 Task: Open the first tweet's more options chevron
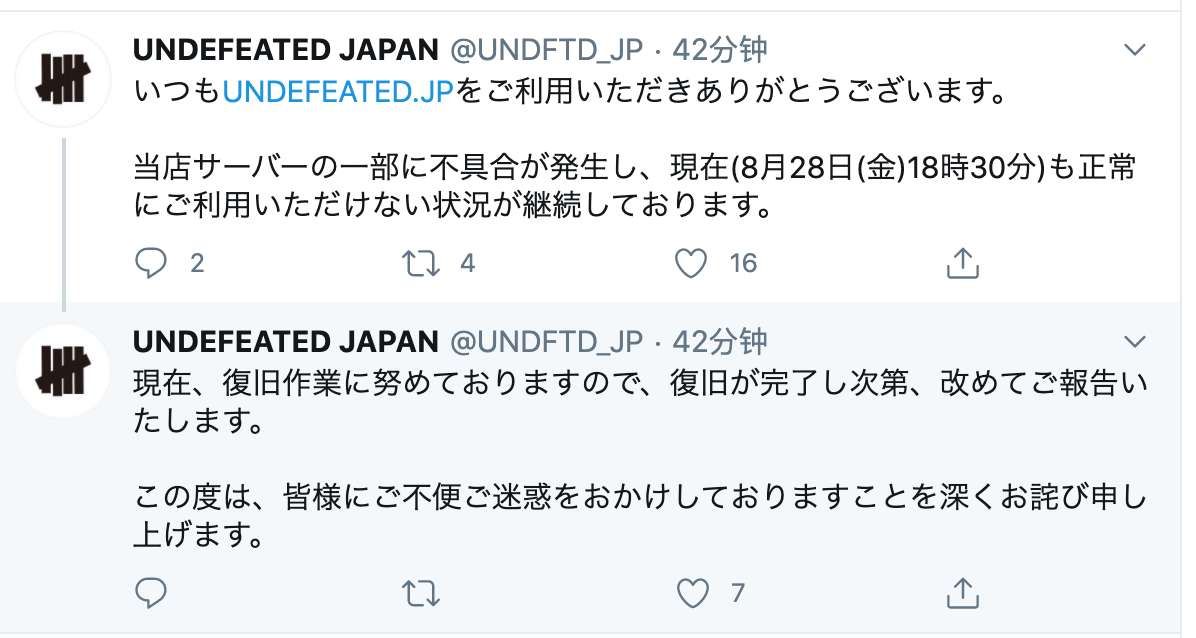1135,50
